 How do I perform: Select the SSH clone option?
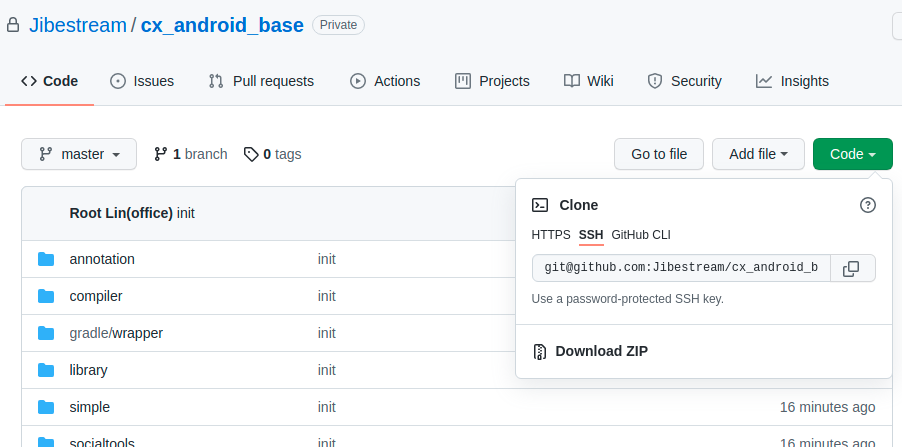tap(591, 235)
